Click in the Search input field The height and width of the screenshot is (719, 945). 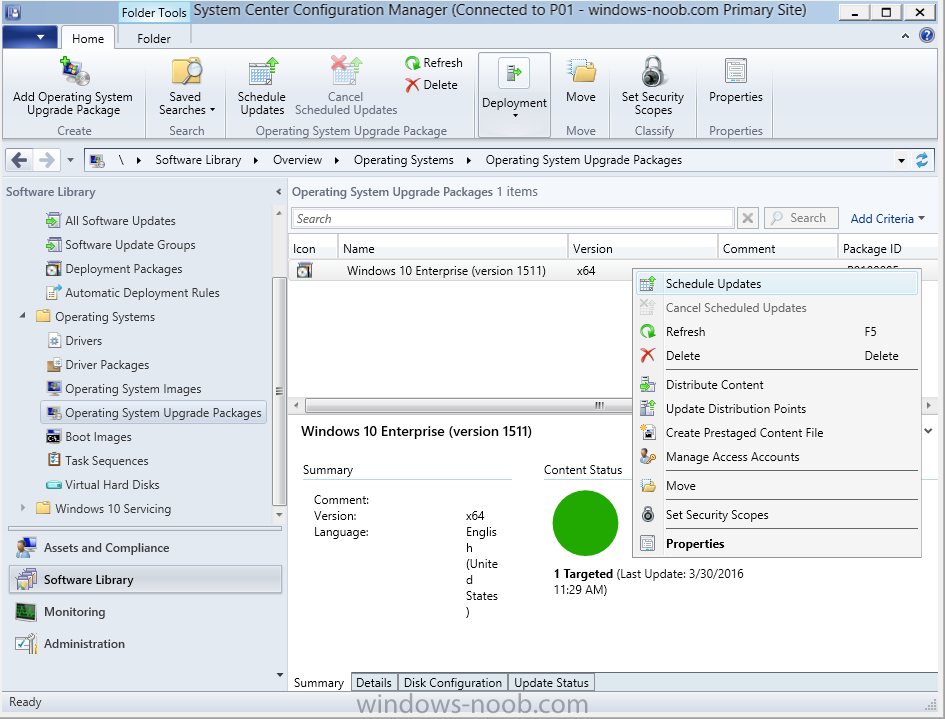click(x=512, y=218)
